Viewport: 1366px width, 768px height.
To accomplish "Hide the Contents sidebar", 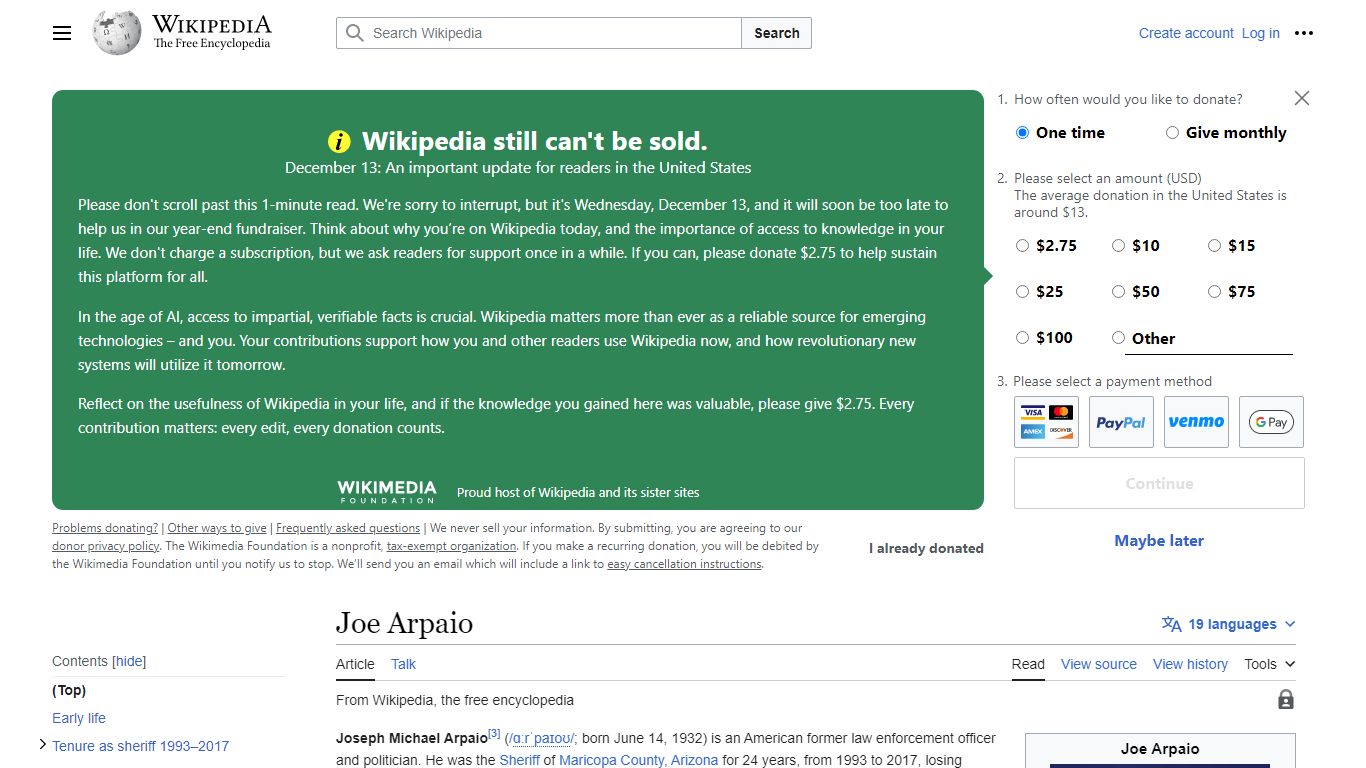I will [130, 661].
